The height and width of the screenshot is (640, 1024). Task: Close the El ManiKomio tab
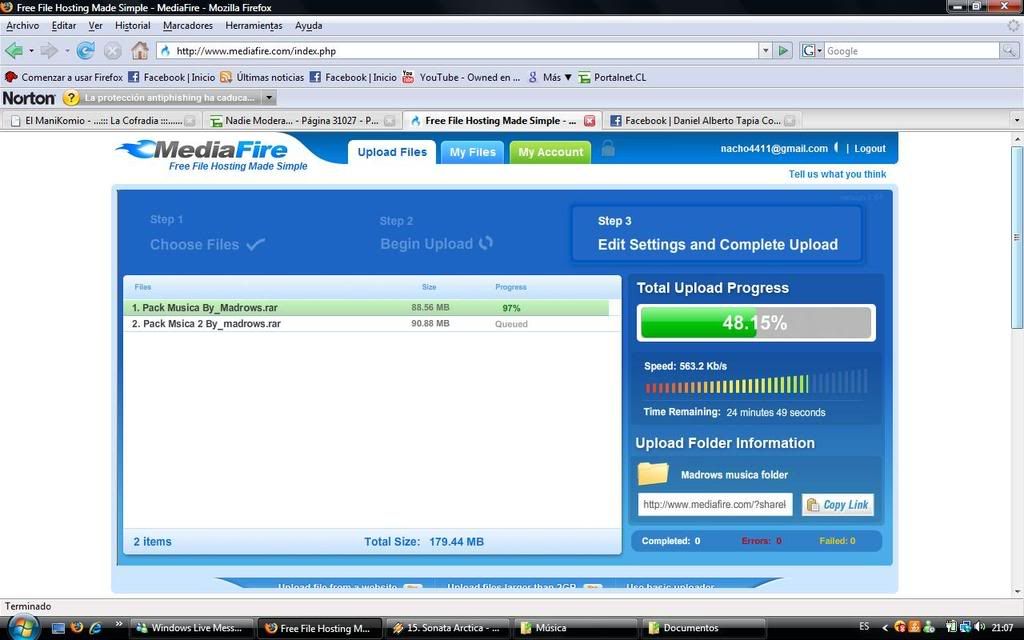(x=189, y=121)
